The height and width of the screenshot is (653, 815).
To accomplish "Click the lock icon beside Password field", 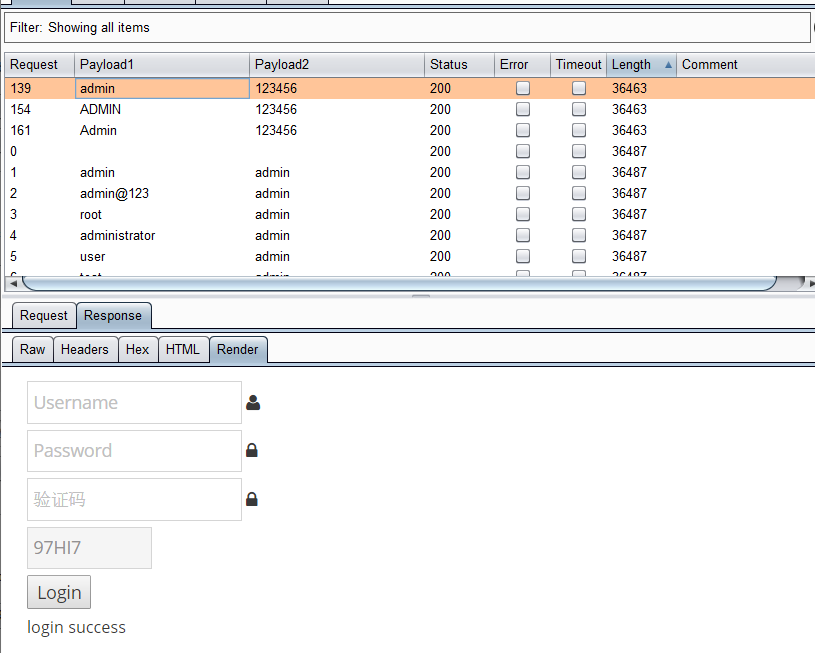I will point(252,450).
